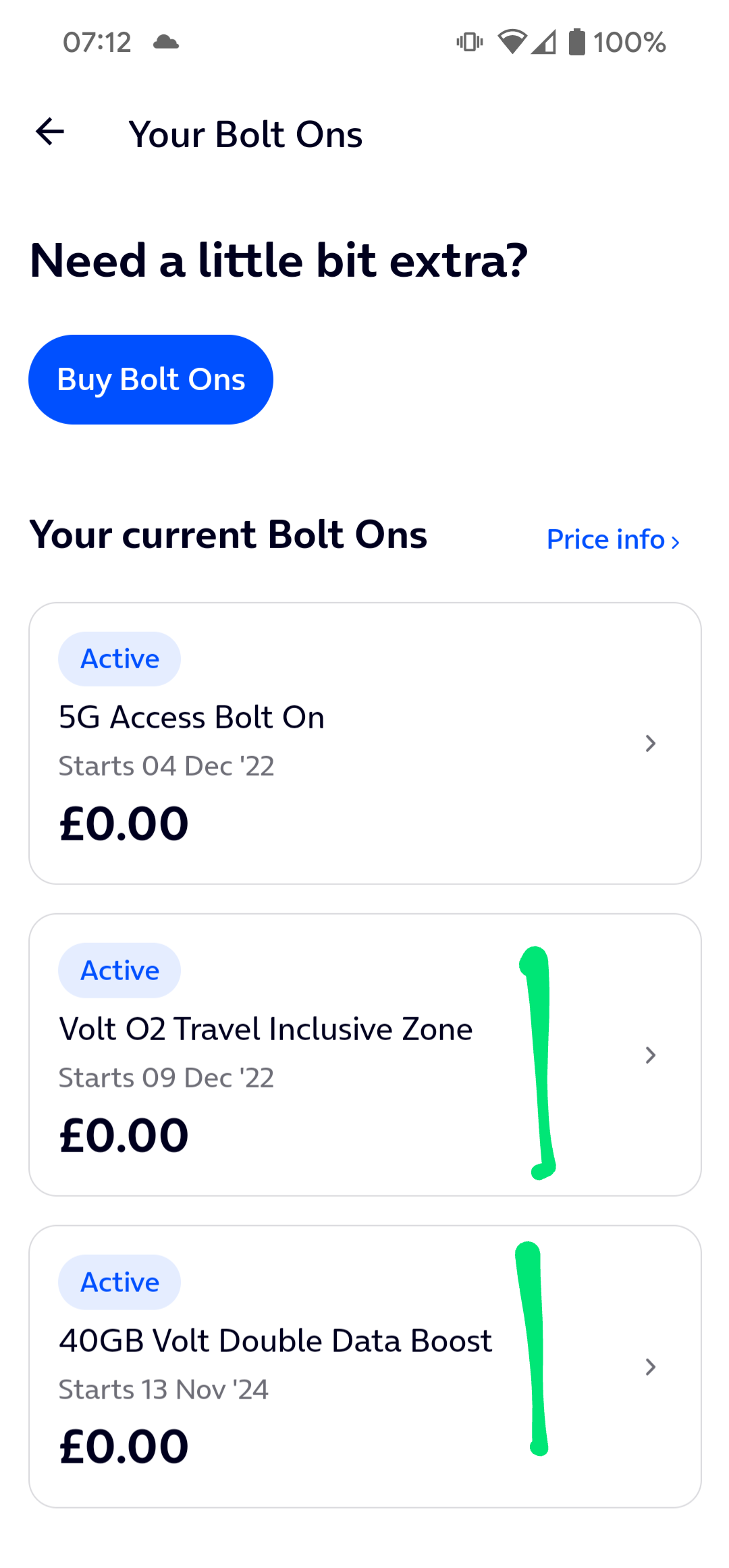729x1568 pixels.
Task: Tap the clock showing 07:12
Action: point(97,42)
